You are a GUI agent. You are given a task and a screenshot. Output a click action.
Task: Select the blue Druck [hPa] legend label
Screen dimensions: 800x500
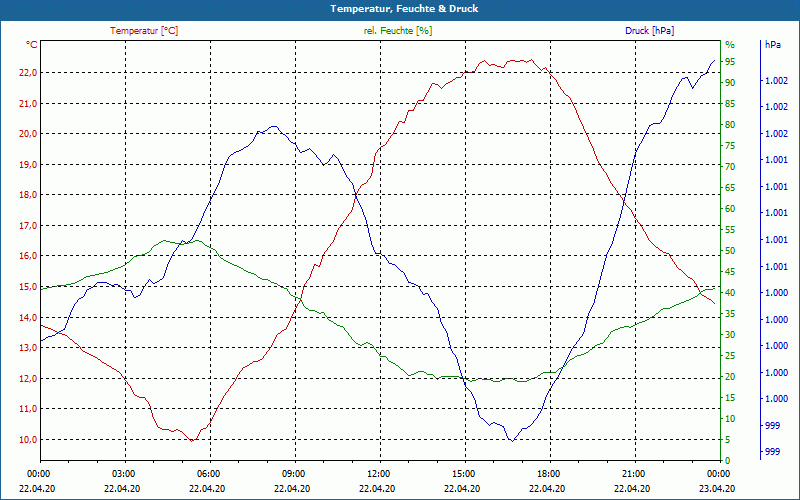[649, 31]
